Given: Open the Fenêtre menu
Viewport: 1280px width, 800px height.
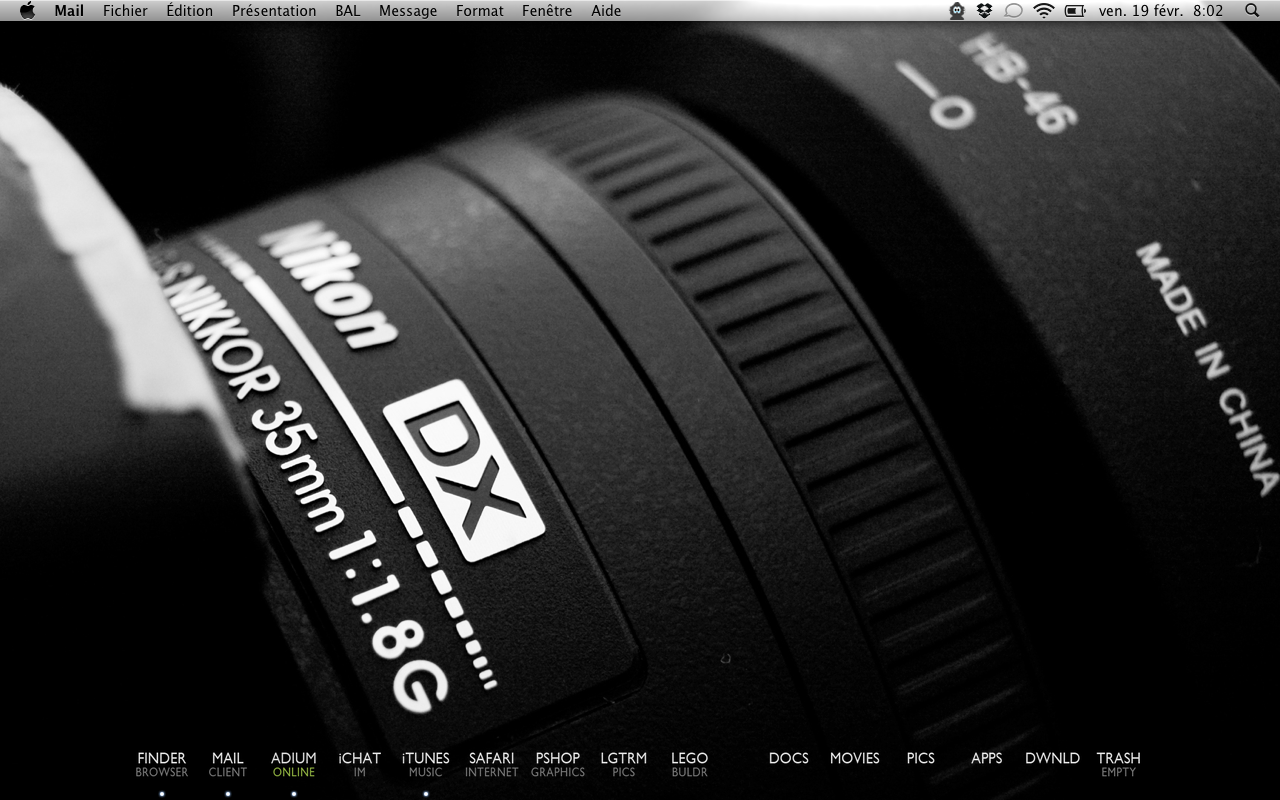Looking at the screenshot, I should [547, 11].
